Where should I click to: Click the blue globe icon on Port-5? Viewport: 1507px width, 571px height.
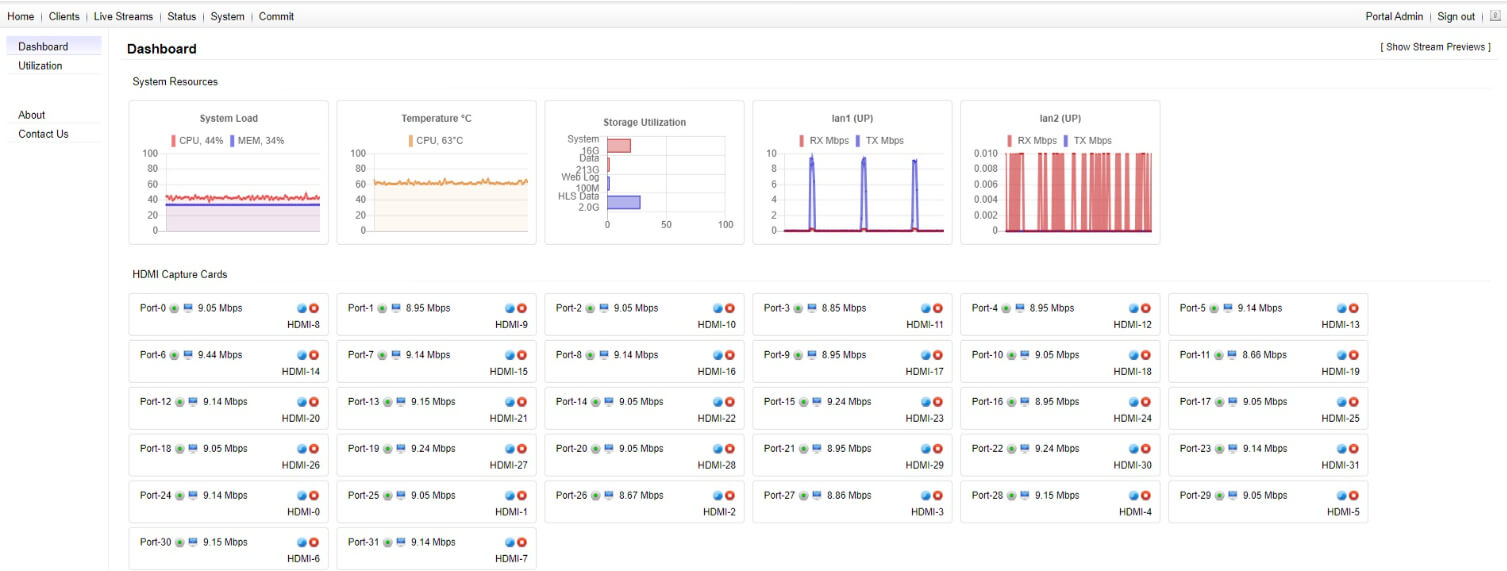(1342, 309)
